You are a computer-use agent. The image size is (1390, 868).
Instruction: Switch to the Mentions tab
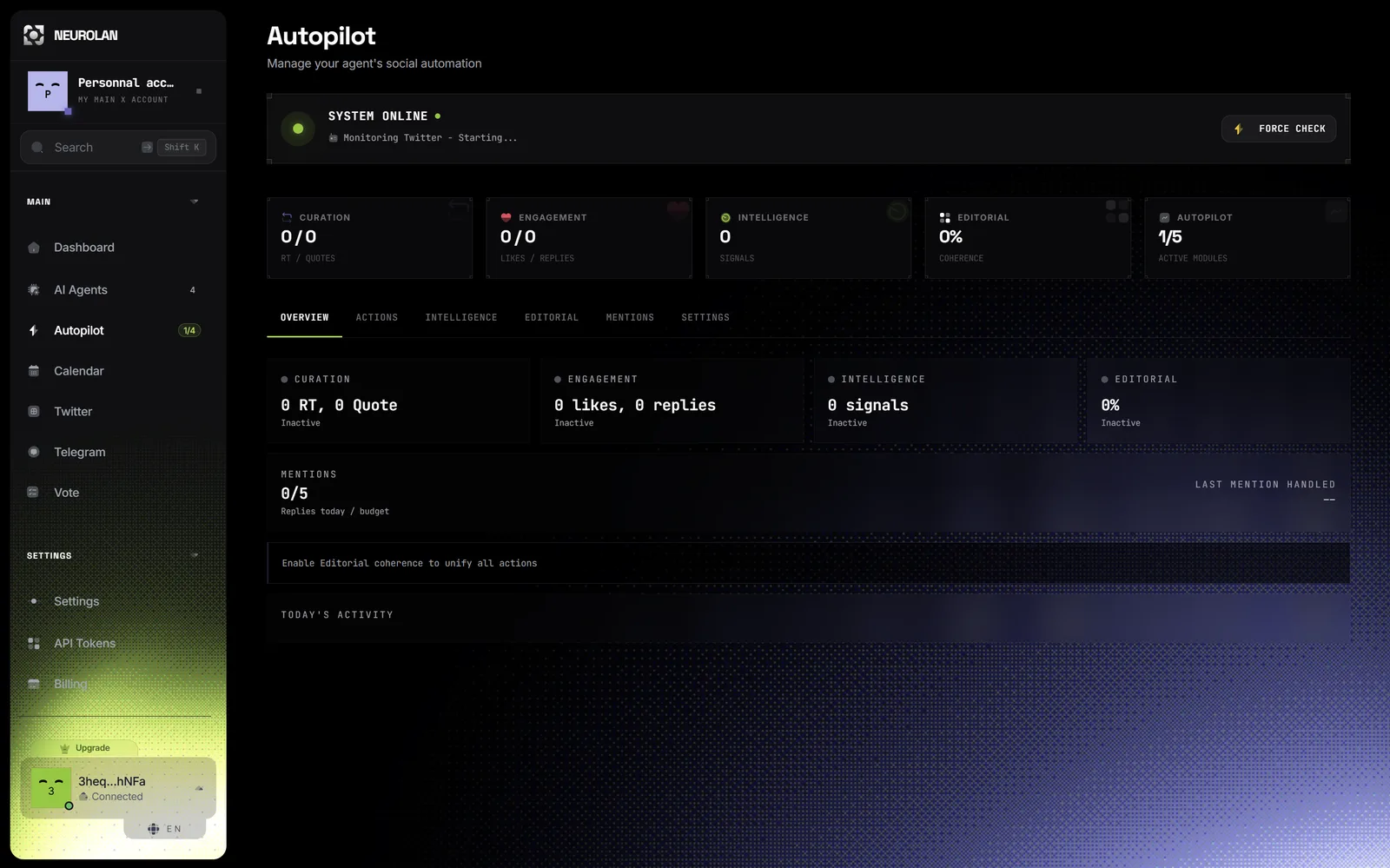(x=630, y=318)
